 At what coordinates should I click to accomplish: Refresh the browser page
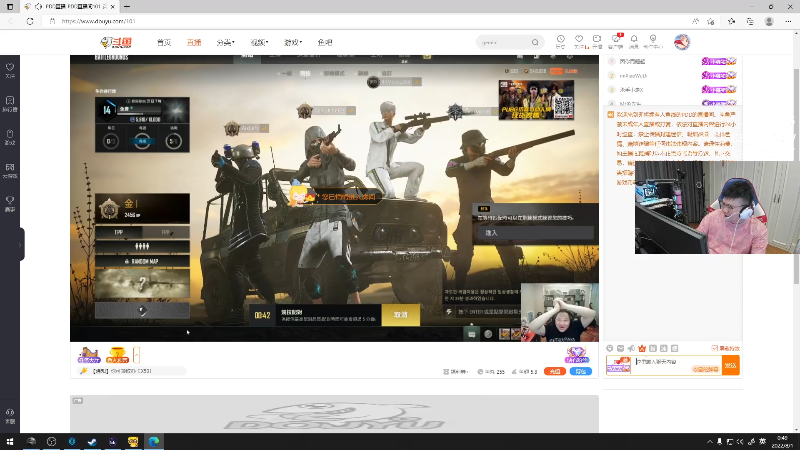[30, 21]
